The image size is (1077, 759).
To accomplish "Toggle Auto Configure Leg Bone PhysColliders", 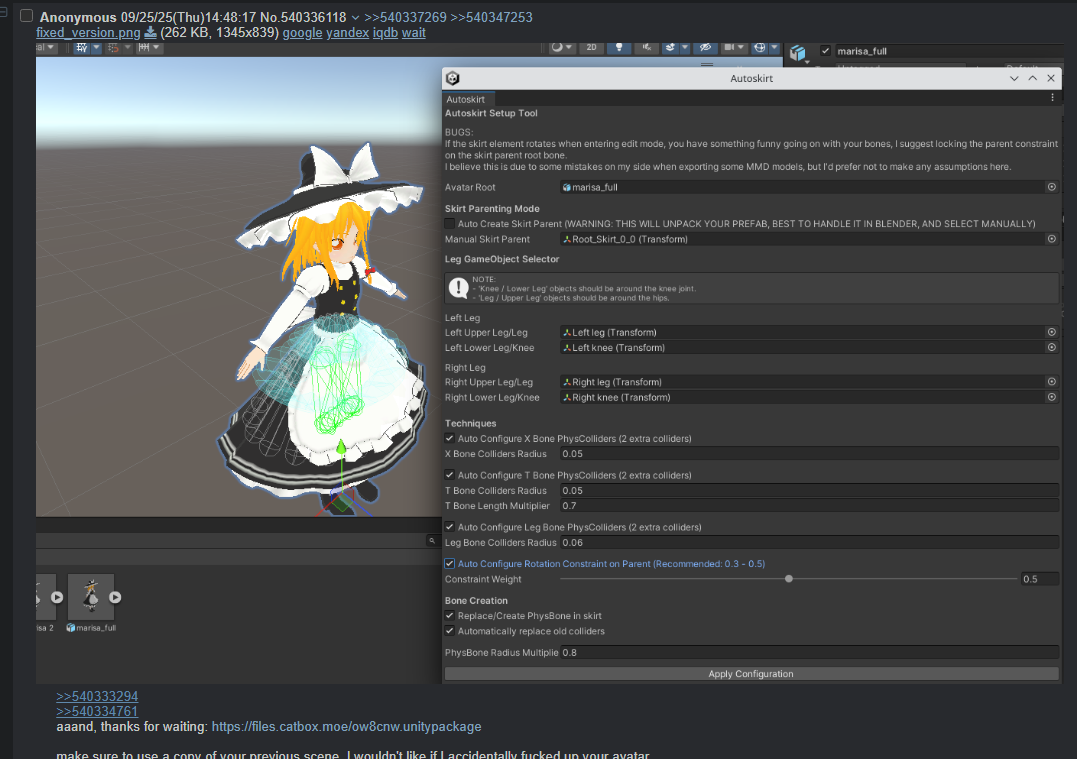I will click(x=450, y=527).
